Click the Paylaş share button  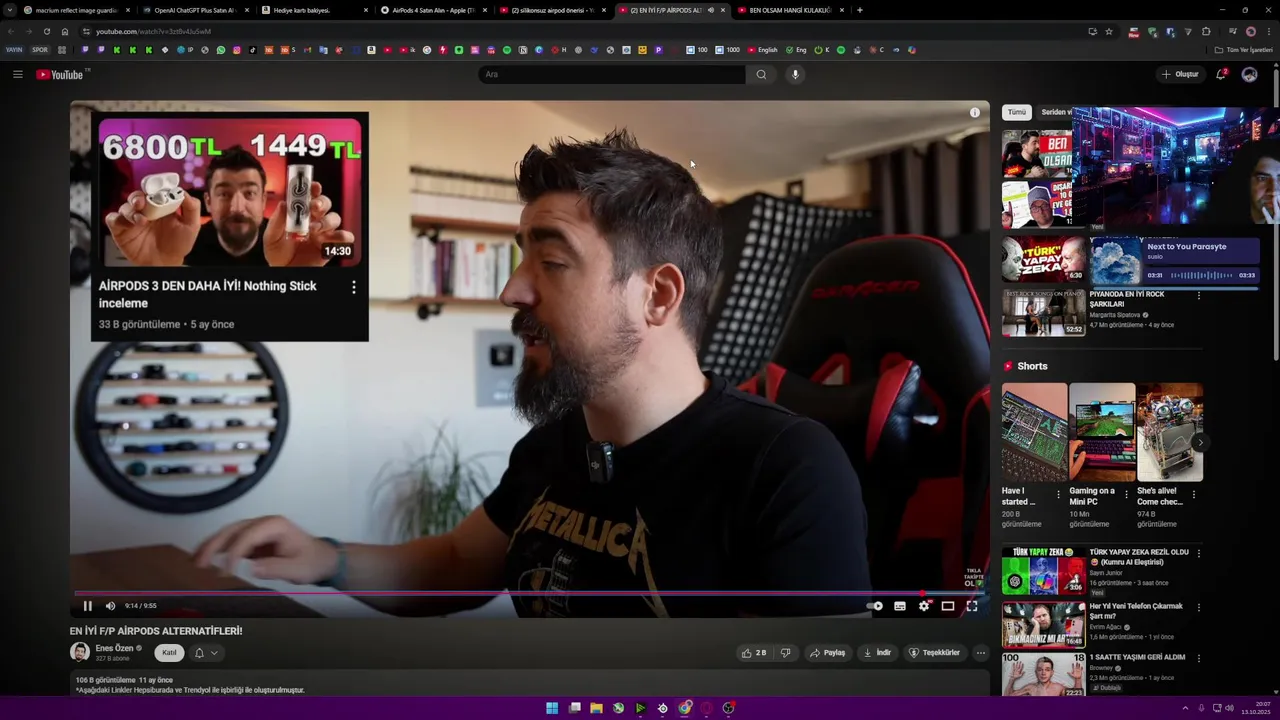coord(828,653)
